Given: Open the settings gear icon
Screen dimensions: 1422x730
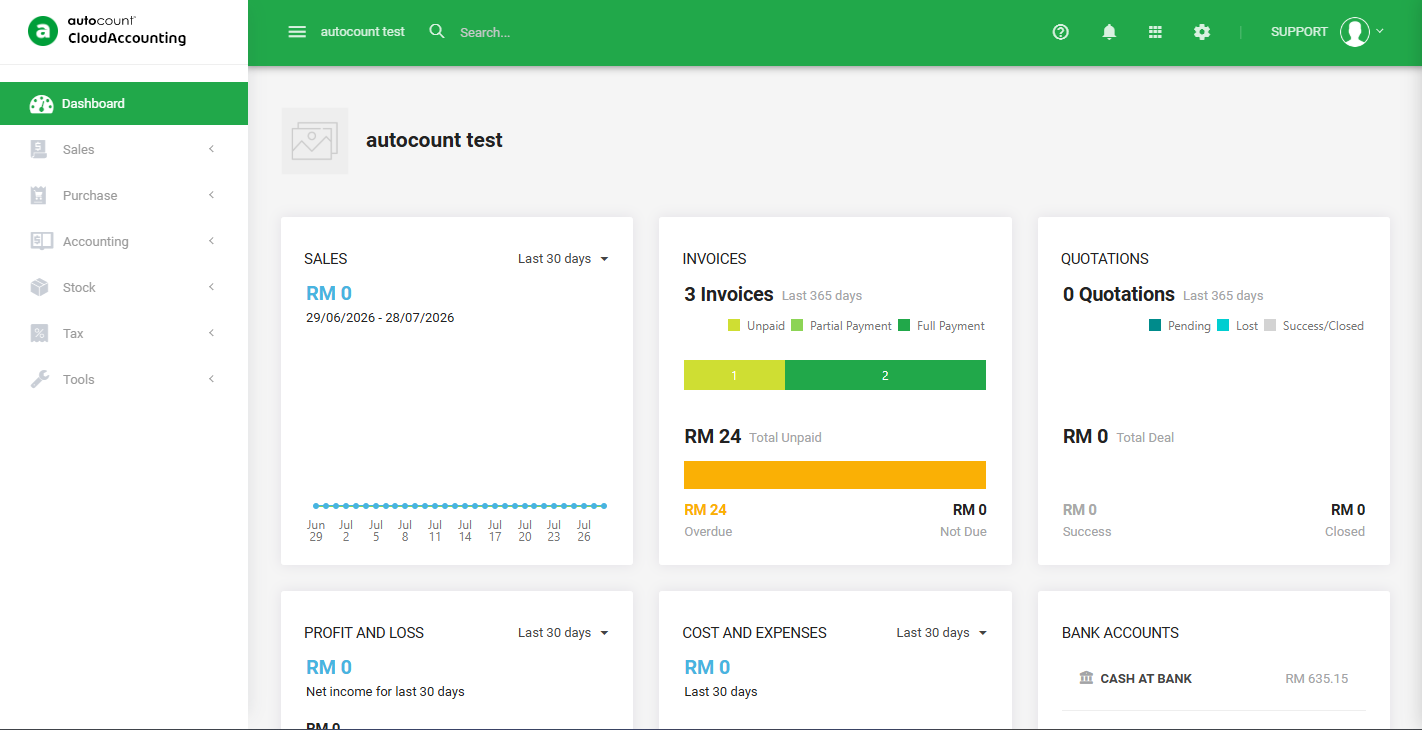Looking at the screenshot, I should click(1202, 32).
